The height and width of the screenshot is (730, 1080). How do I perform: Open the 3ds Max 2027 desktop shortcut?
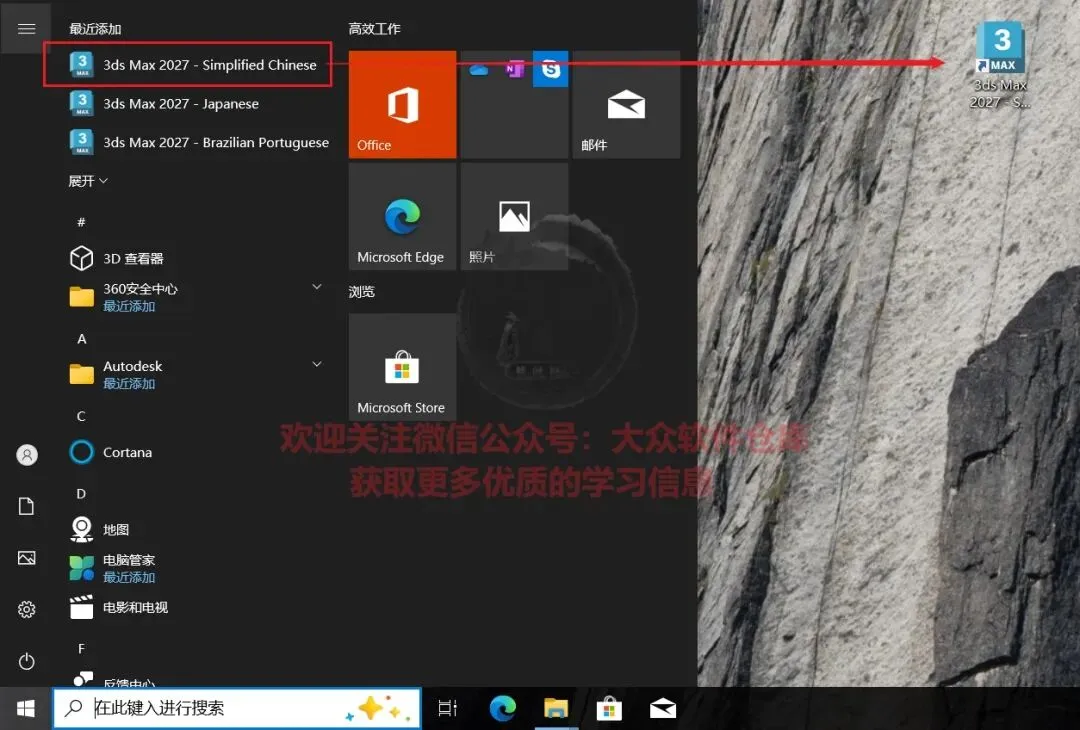(1000, 66)
